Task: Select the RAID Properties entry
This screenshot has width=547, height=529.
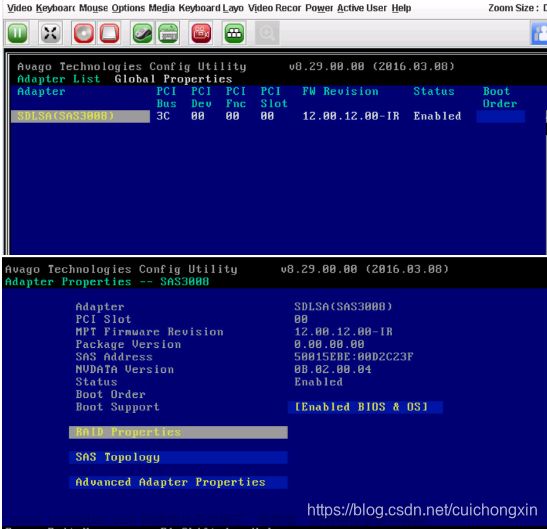Action: point(178,432)
